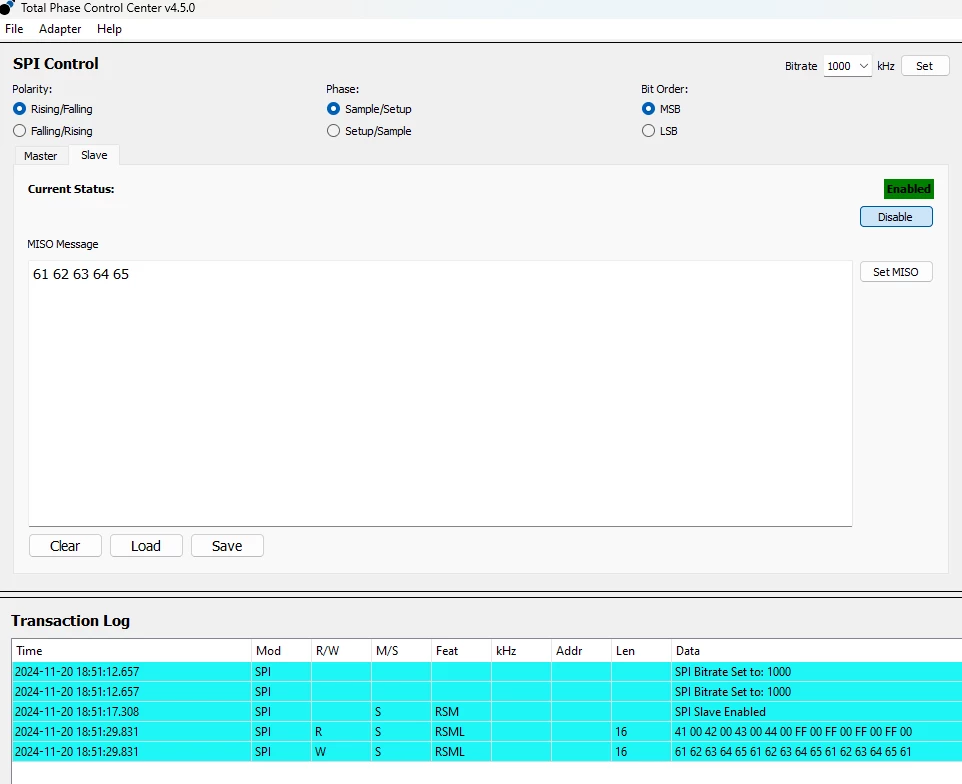Clear the MISO message

click(65, 546)
